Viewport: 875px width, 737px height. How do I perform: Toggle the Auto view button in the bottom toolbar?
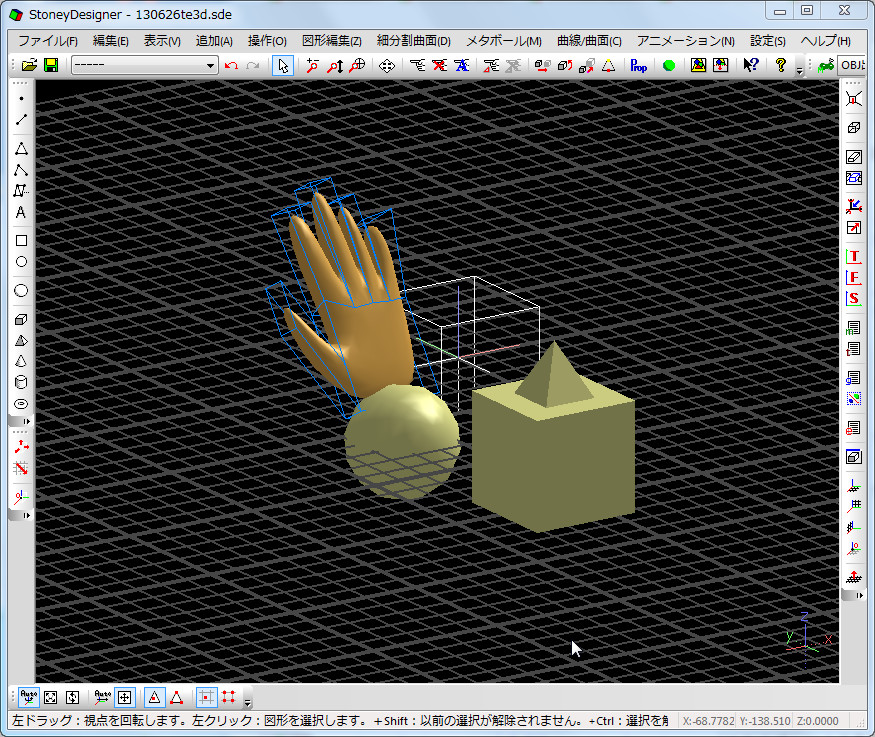[29, 697]
